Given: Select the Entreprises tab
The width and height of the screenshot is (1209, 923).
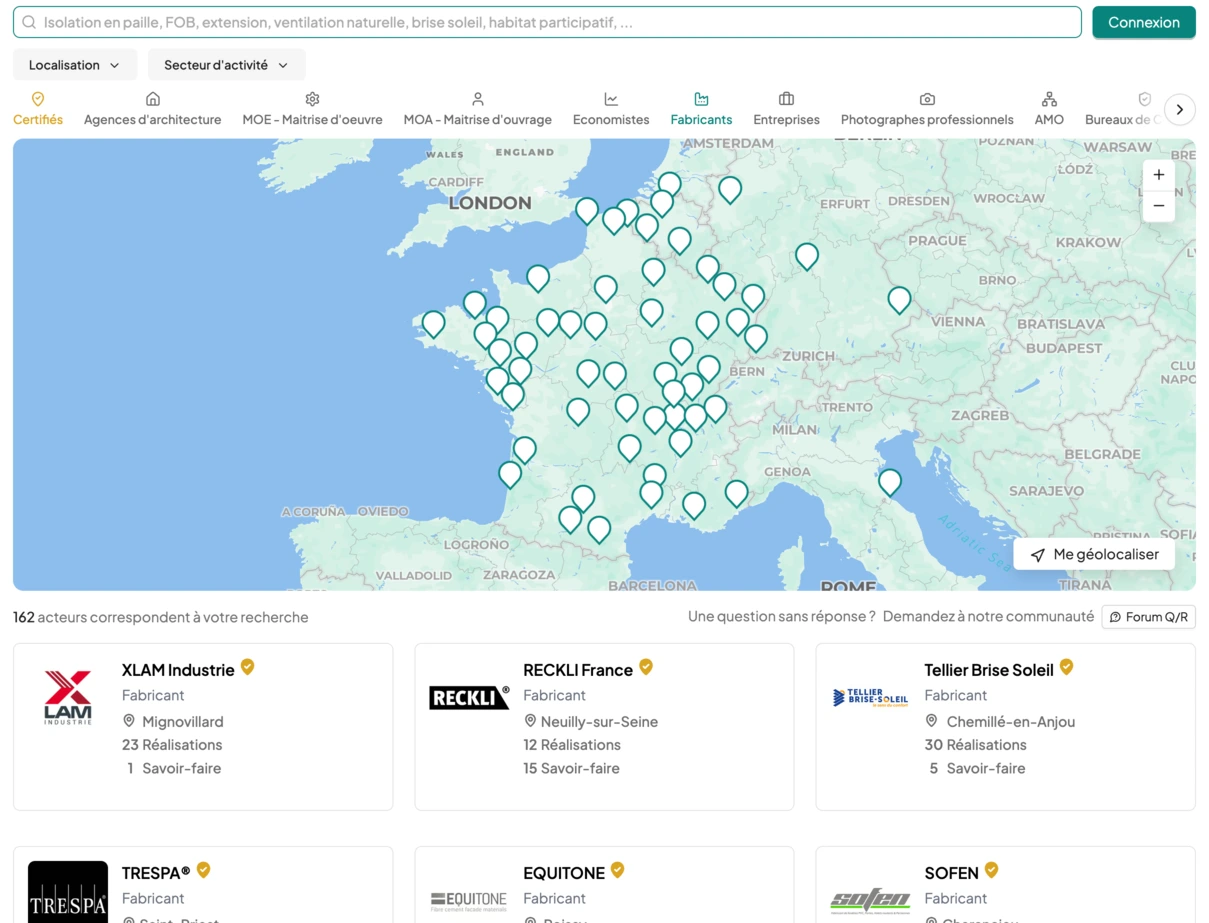Looking at the screenshot, I should [786, 109].
